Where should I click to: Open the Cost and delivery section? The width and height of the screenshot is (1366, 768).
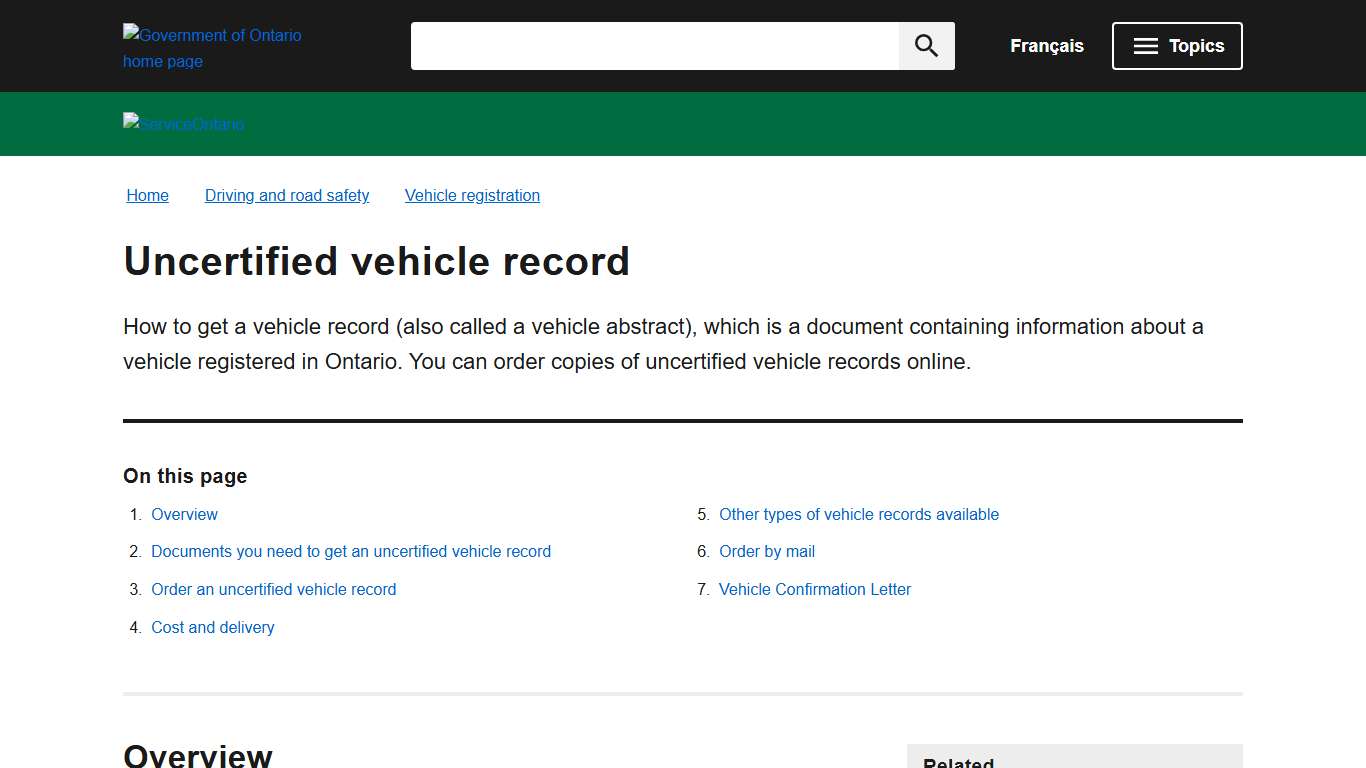click(213, 627)
